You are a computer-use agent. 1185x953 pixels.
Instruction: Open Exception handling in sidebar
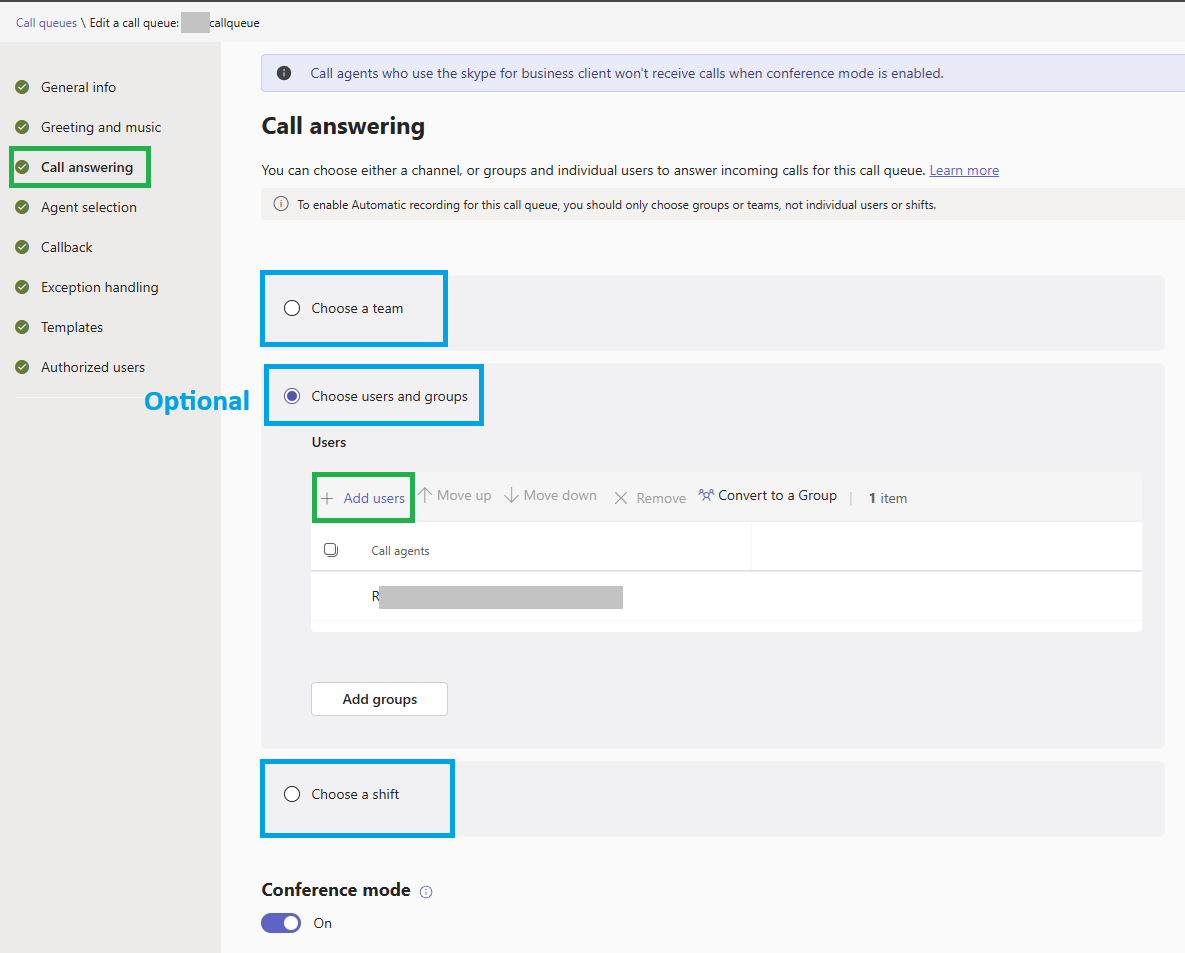point(100,287)
